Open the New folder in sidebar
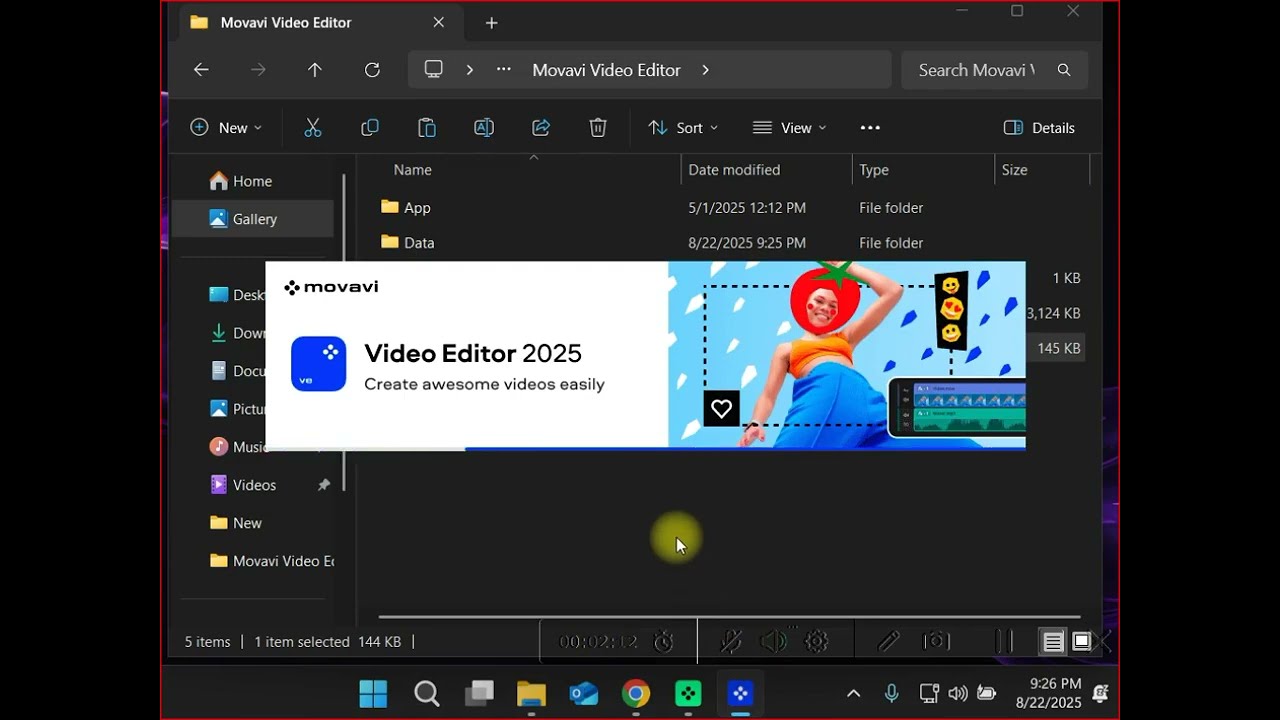The image size is (1280, 720). coord(246,523)
